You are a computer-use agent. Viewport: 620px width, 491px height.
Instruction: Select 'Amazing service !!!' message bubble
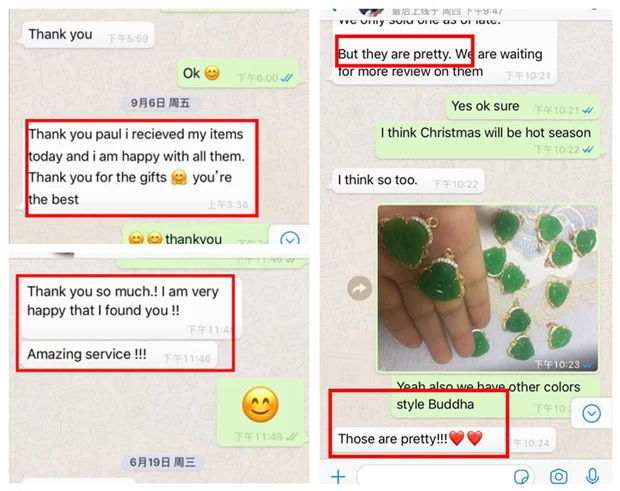click(x=119, y=354)
